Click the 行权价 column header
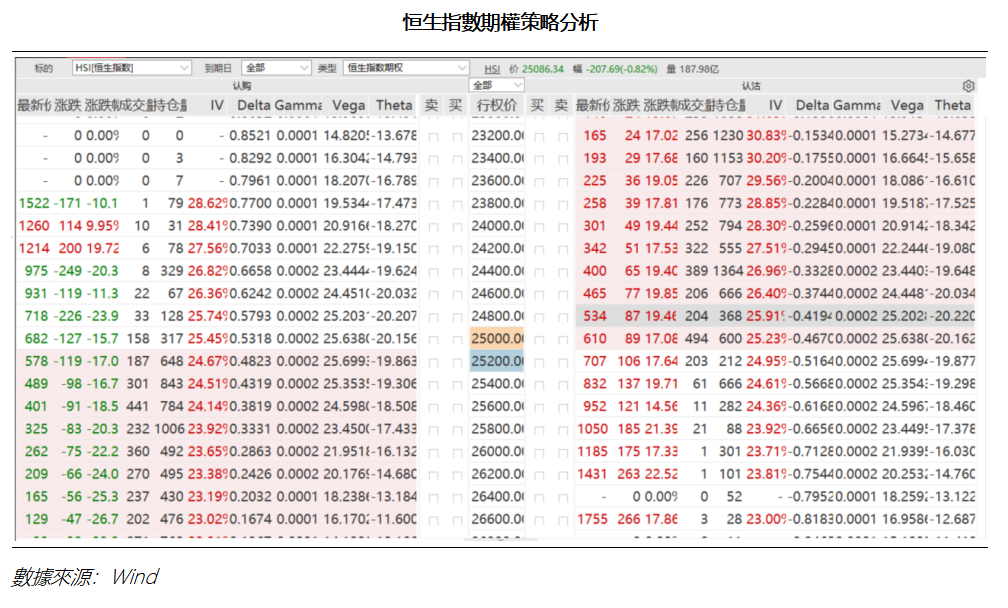 pyautogui.click(x=496, y=105)
